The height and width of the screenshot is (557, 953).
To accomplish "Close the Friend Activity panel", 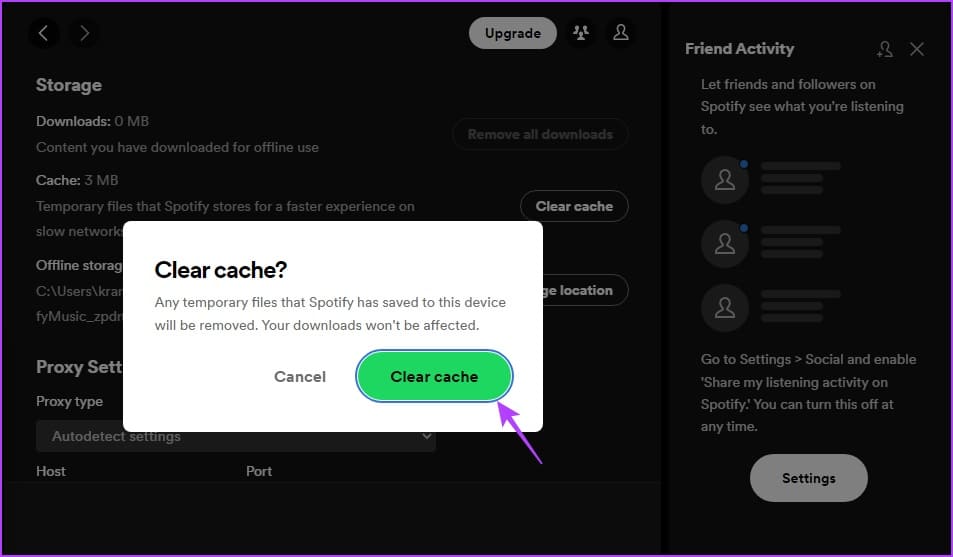I will pyautogui.click(x=917, y=49).
